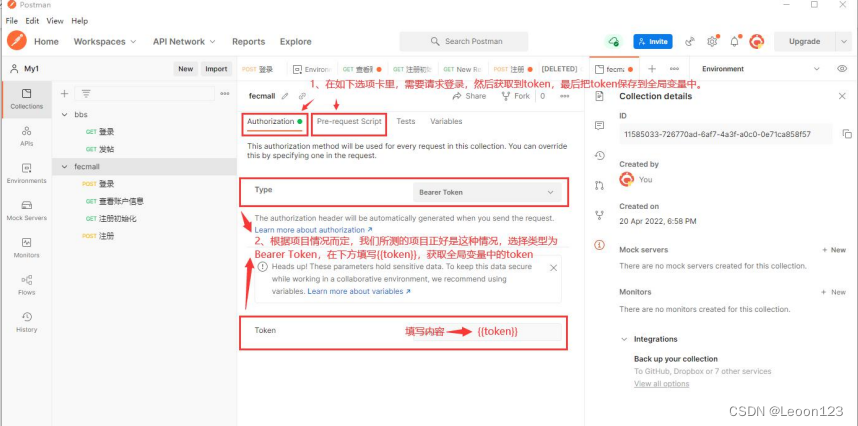
Task: Click the Share button for fecmall
Action: pyautogui.click(x=469, y=96)
